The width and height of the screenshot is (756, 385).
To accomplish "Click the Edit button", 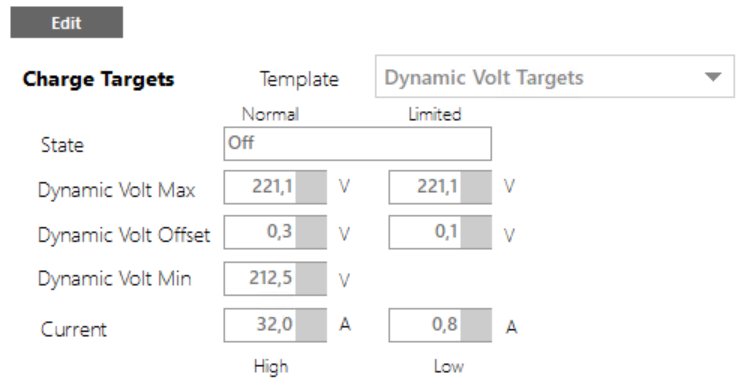I will pyautogui.click(x=67, y=22).
